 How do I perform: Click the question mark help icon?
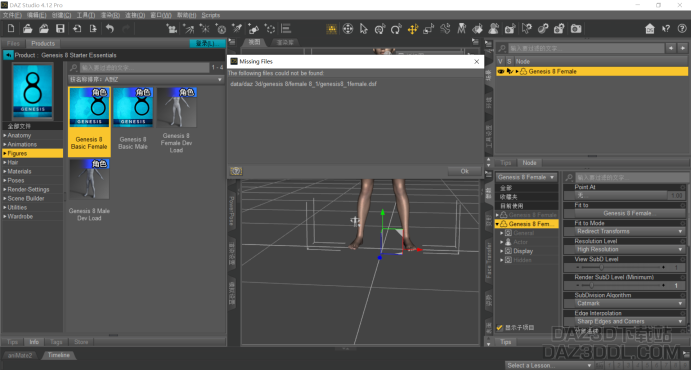click(681, 29)
